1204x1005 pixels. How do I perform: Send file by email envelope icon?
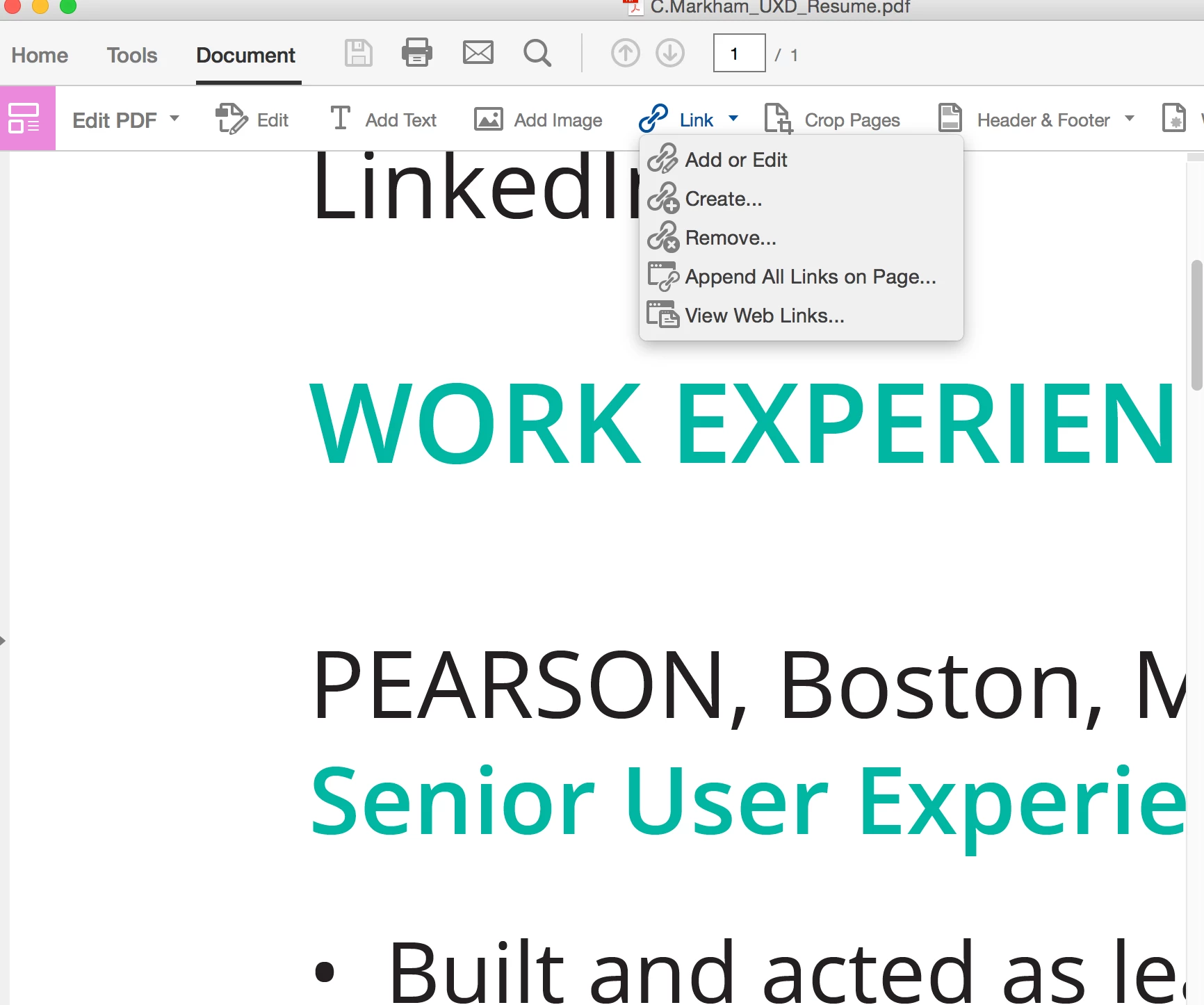[478, 53]
